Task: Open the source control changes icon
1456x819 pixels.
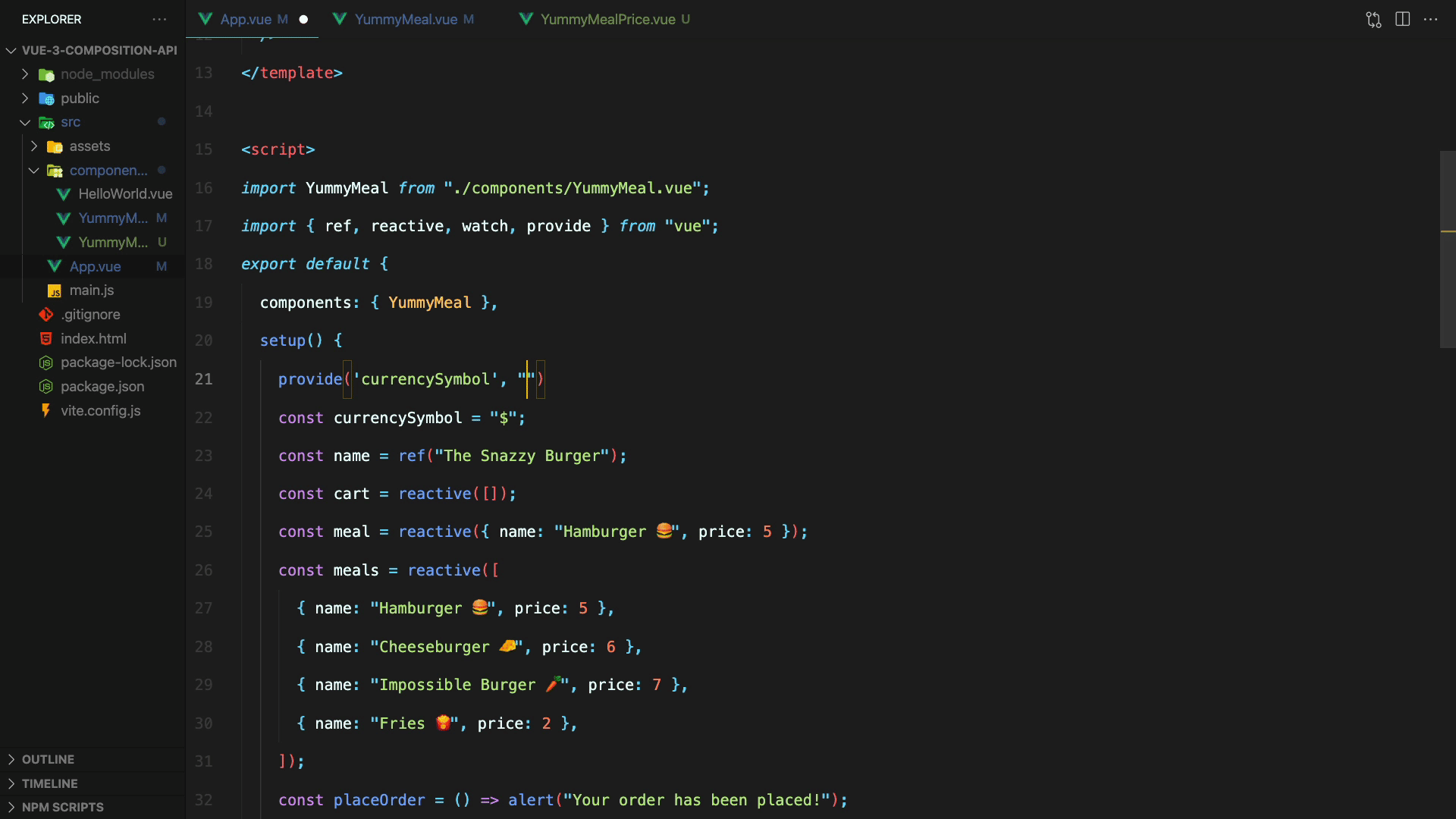Action: coord(1373,20)
